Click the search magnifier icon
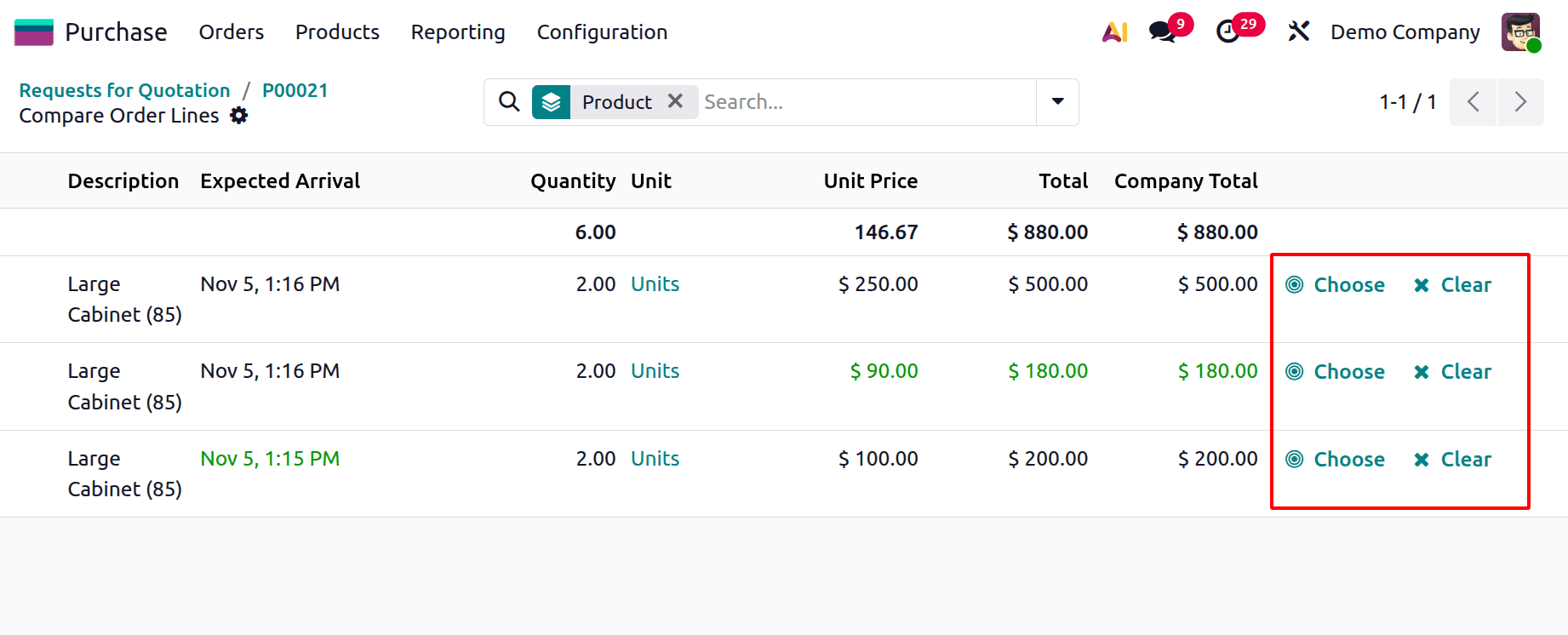Image resolution: width=1568 pixels, height=635 pixels. [509, 102]
